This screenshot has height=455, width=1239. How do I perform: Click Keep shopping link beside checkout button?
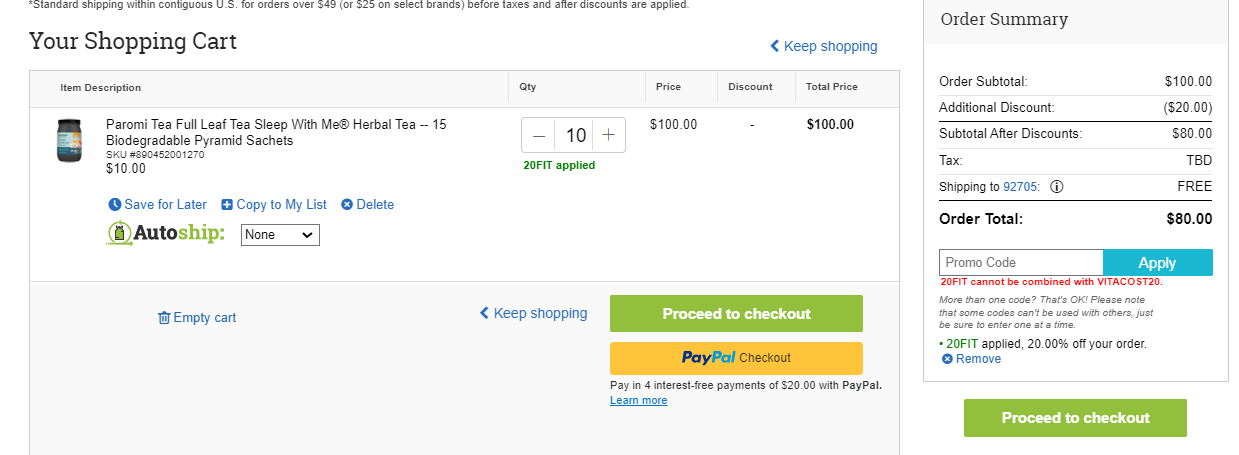pos(533,313)
